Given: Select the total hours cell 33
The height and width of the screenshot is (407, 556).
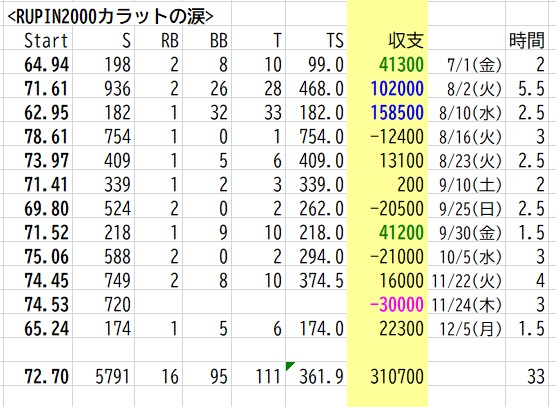Looking at the screenshot, I should click(x=536, y=377).
